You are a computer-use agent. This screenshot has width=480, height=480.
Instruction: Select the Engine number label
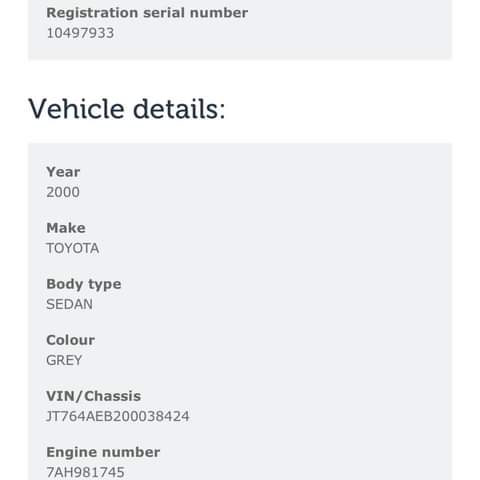coord(103,452)
